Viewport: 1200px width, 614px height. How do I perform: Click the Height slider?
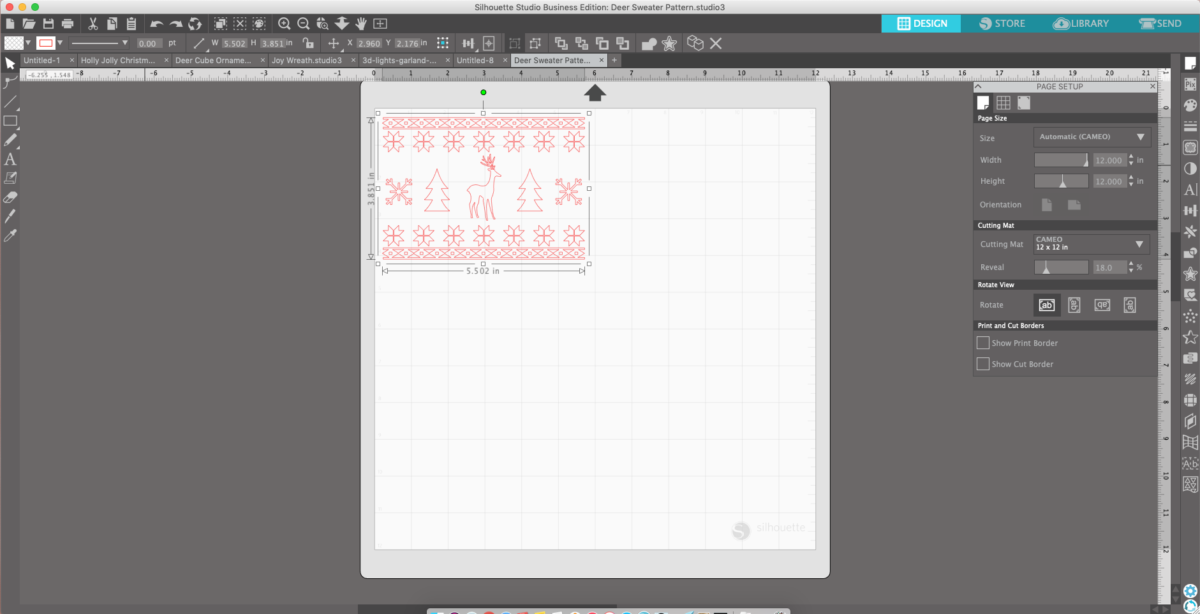point(1061,181)
